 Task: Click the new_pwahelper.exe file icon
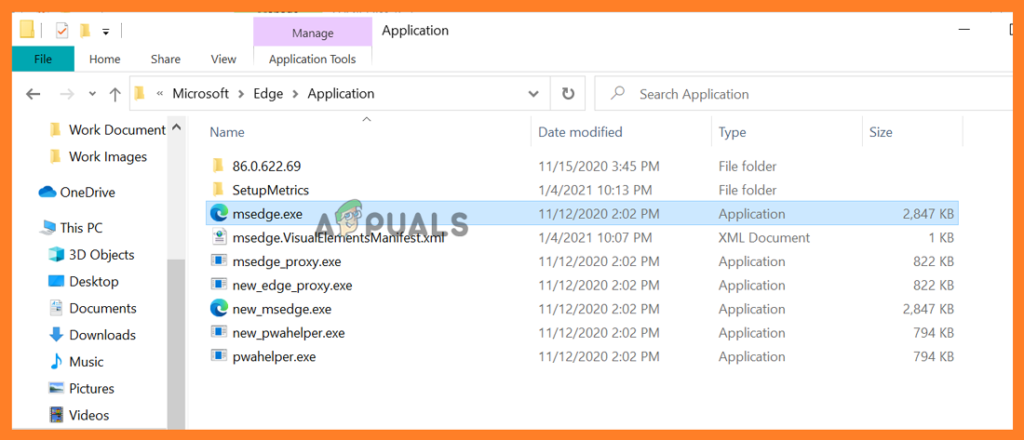219,332
